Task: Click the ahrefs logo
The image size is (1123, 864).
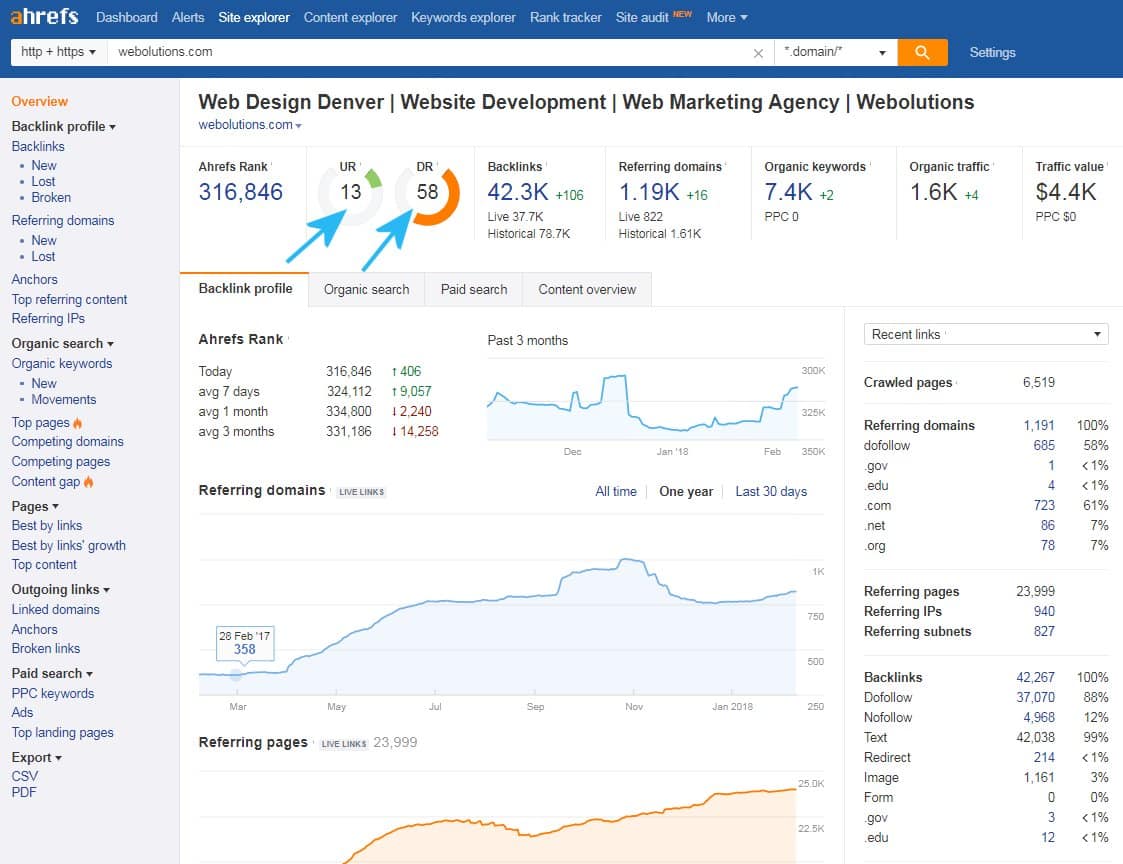Action: pyautogui.click(x=44, y=16)
